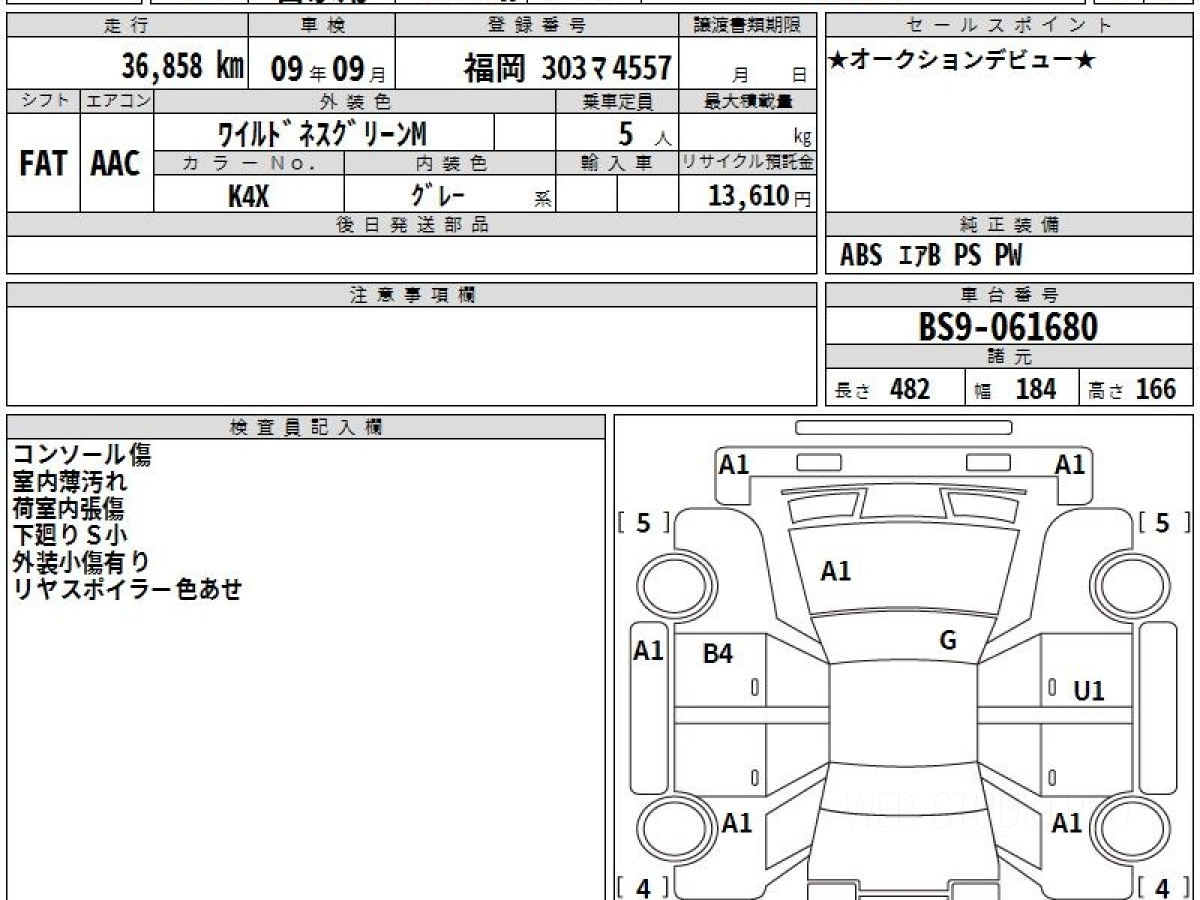Click the rear-left wheel circle on diagram
The width and height of the screenshot is (1200, 900).
coord(670,830)
